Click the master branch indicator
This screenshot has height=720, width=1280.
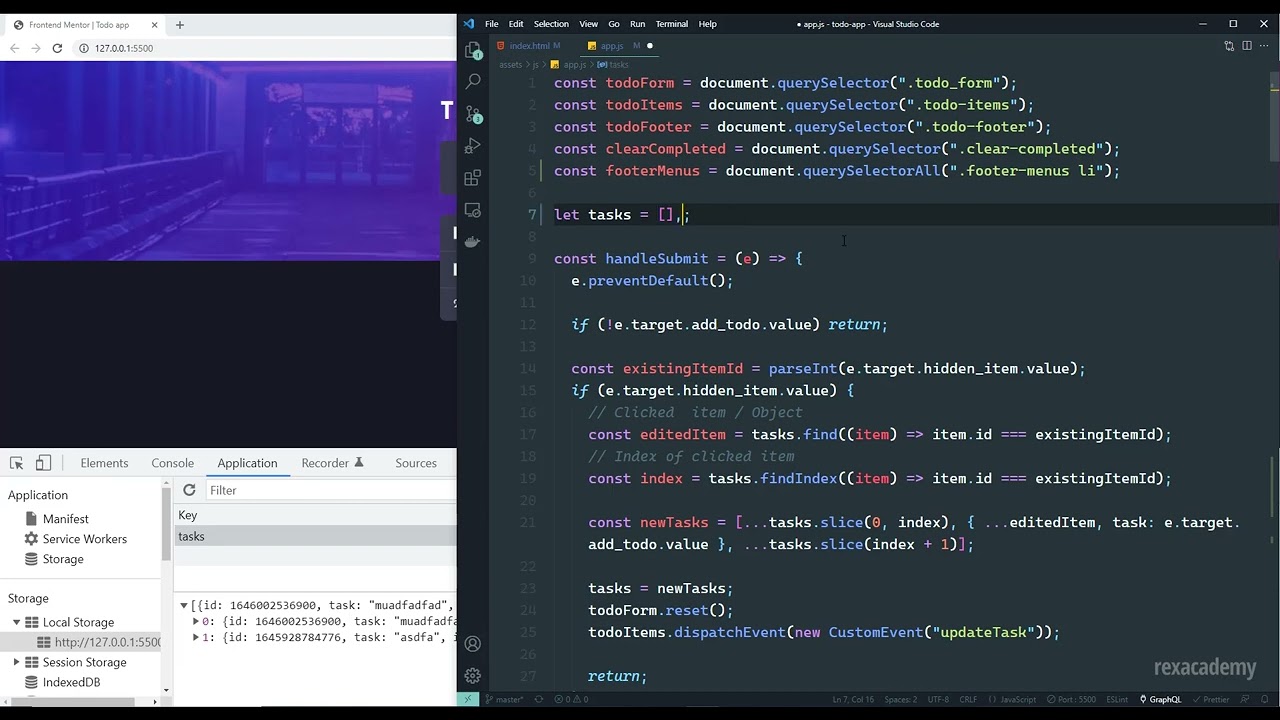tap(504, 700)
